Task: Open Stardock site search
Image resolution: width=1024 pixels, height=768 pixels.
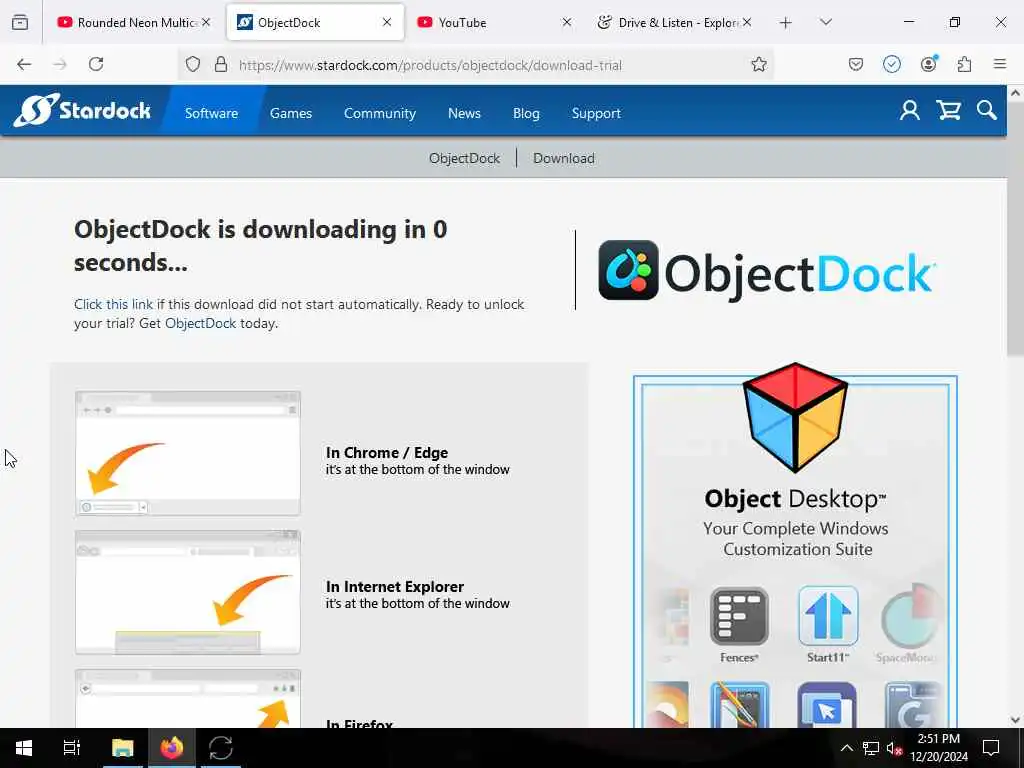Action: click(x=986, y=110)
